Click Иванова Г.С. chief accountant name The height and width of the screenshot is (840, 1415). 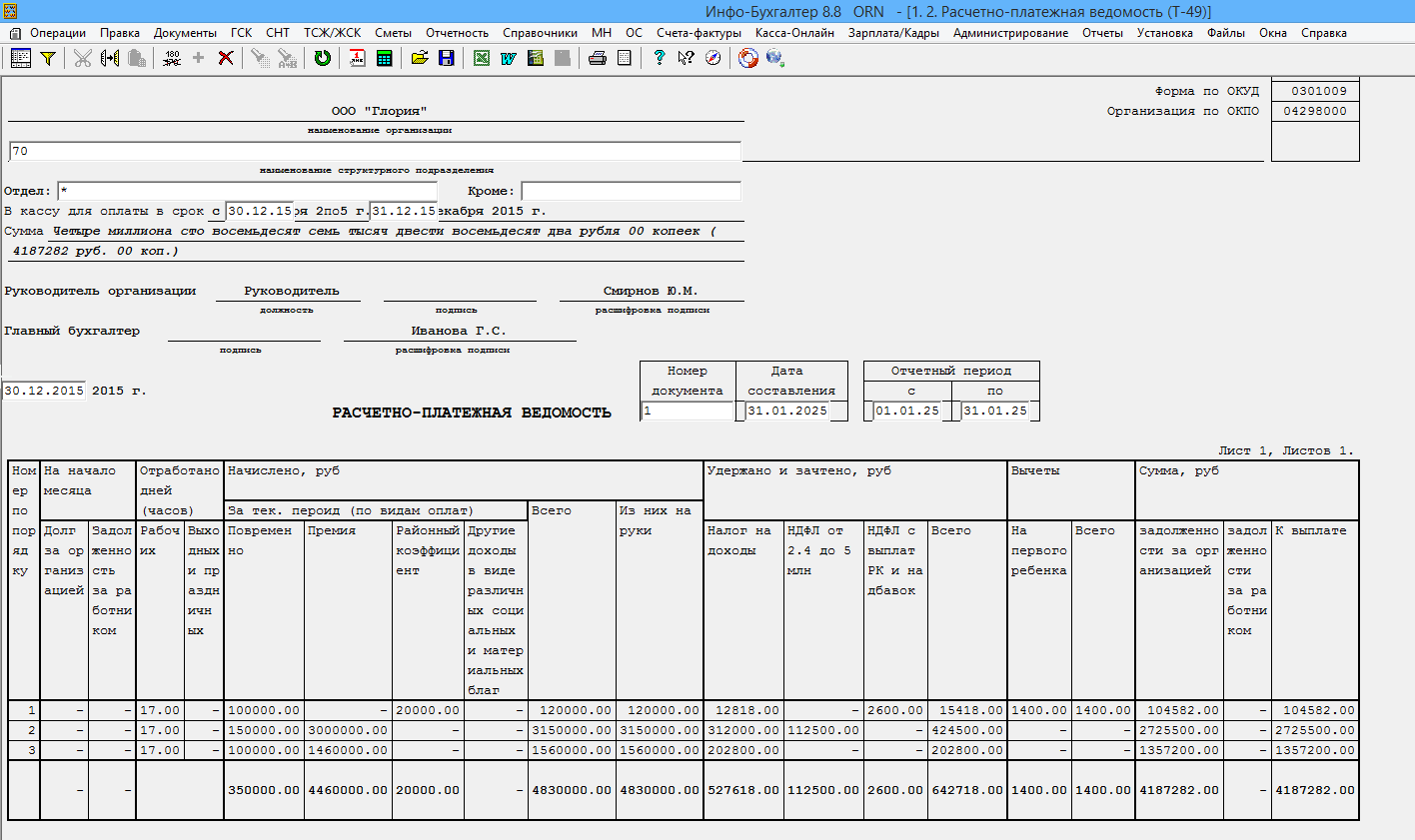(x=459, y=331)
